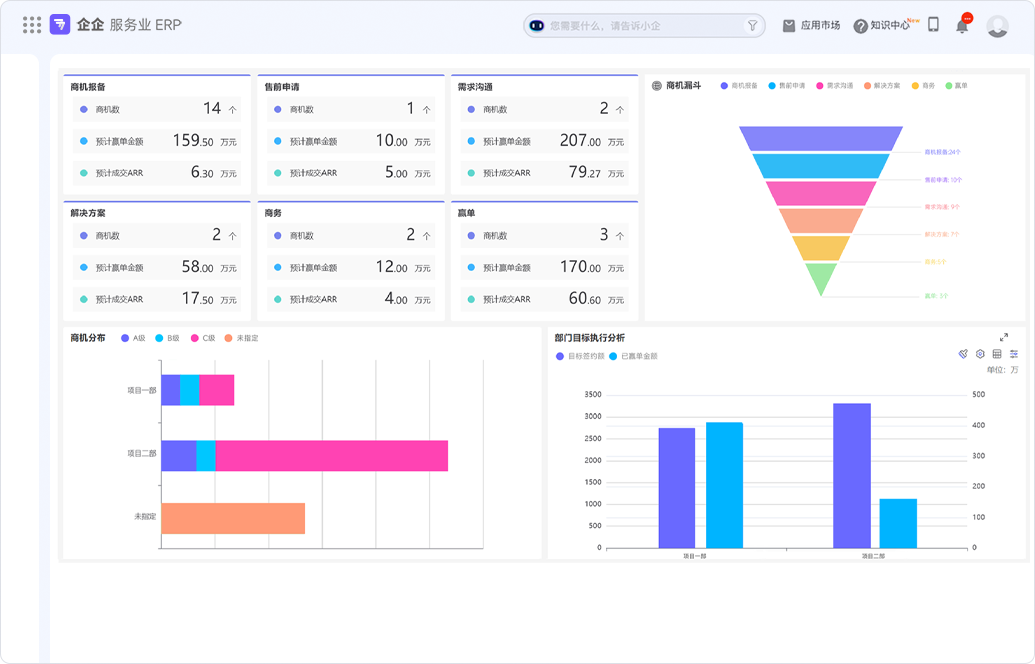Open 应用市场 from the top bar
This screenshot has height=664, width=1035.
coord(811,26)
